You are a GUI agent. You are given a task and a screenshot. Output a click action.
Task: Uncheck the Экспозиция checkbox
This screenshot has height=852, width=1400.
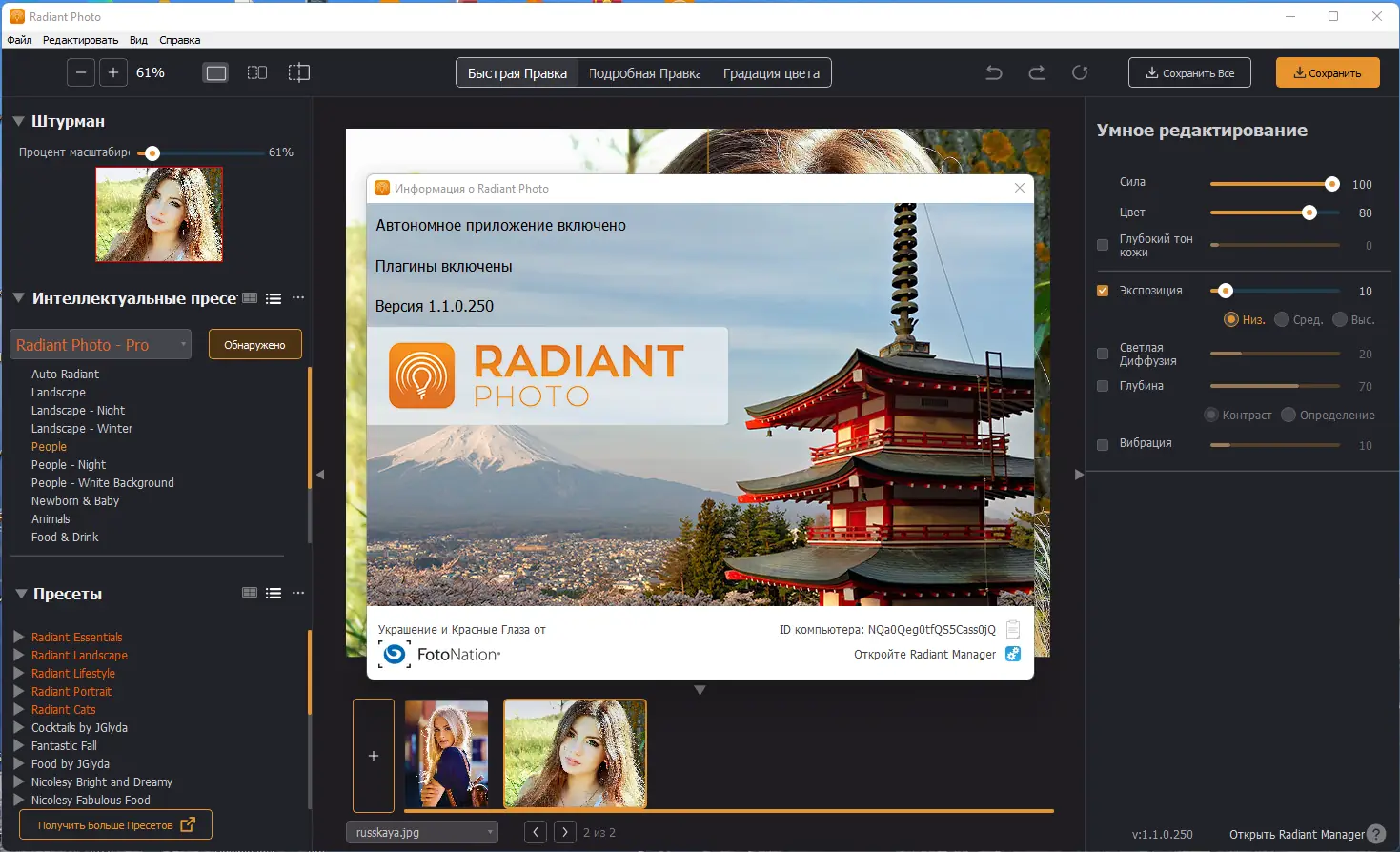1102,290
